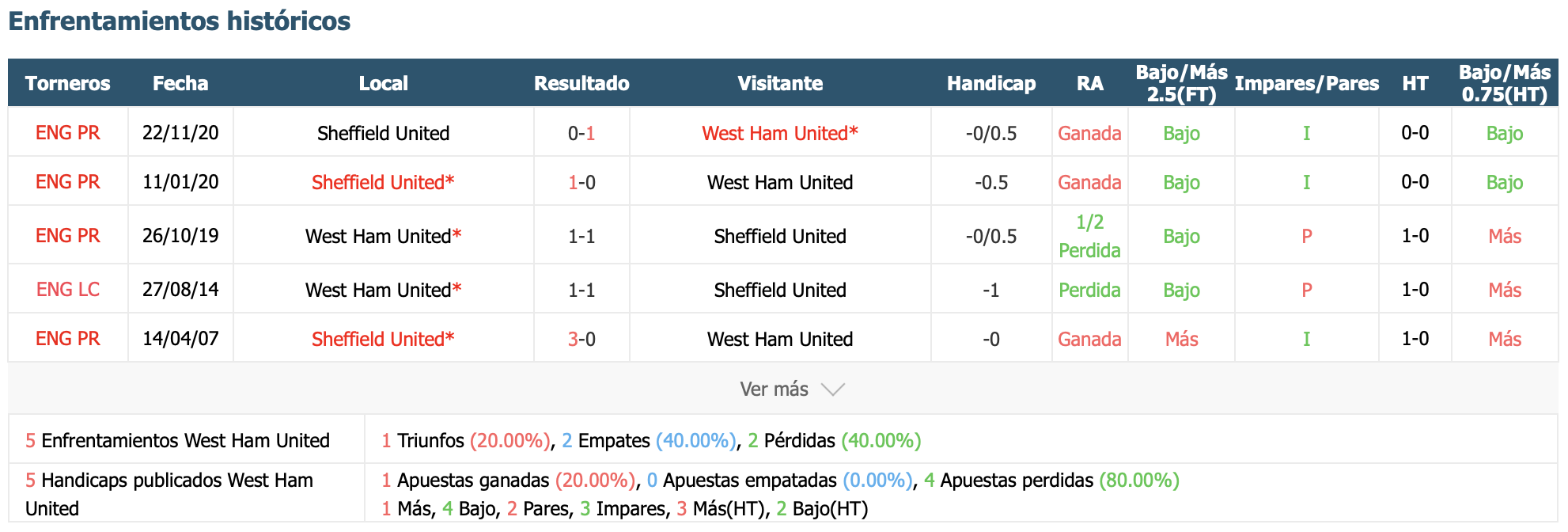
Task: Select Sheffield United* in the 14/04/07 row
Action: (x=383, y=339)
